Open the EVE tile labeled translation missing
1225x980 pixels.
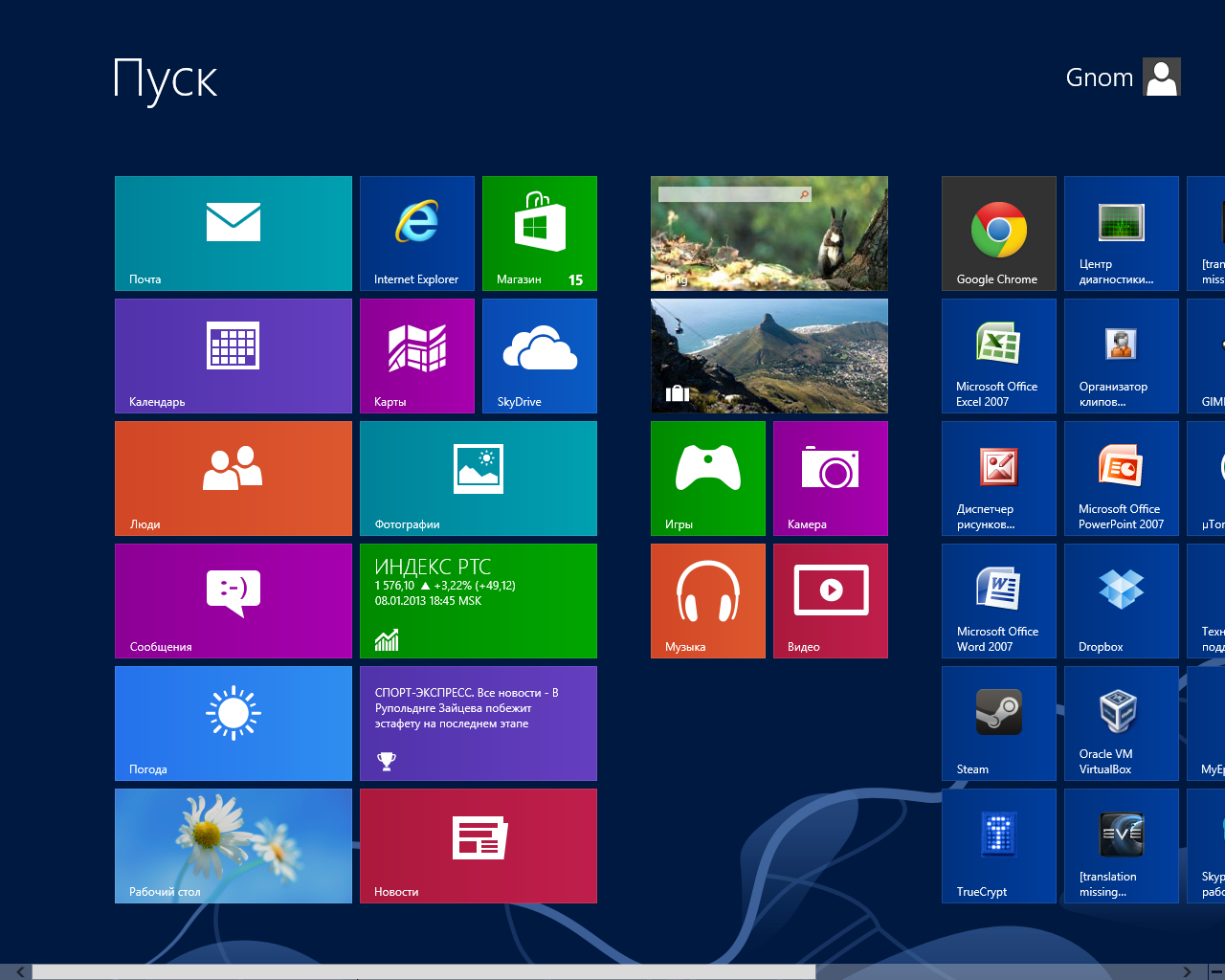(x=1122, y=846)
